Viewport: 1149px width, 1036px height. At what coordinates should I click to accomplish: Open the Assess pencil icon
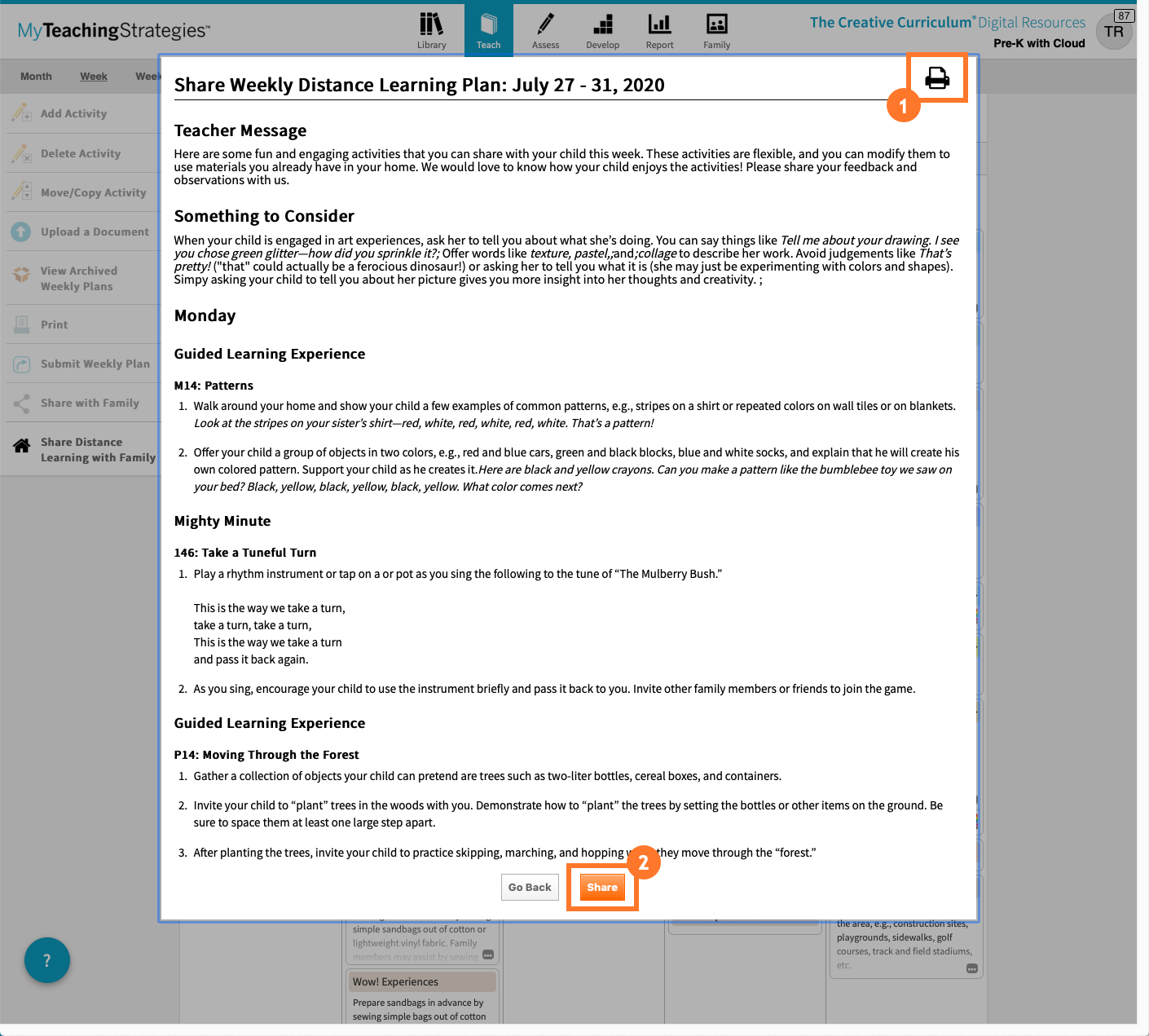point(545,24)
